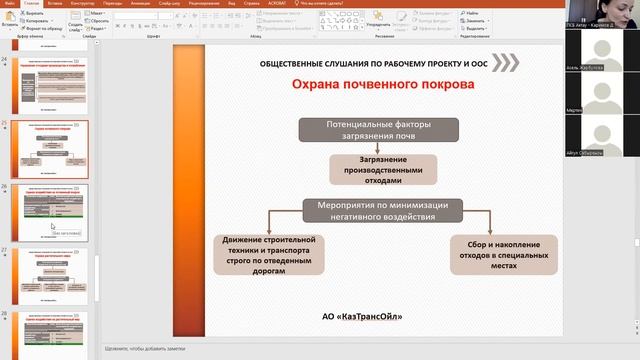Expand the shapes gallery more arrow
The width and height of the screenshot is (640, 360).
pos(362,28)
